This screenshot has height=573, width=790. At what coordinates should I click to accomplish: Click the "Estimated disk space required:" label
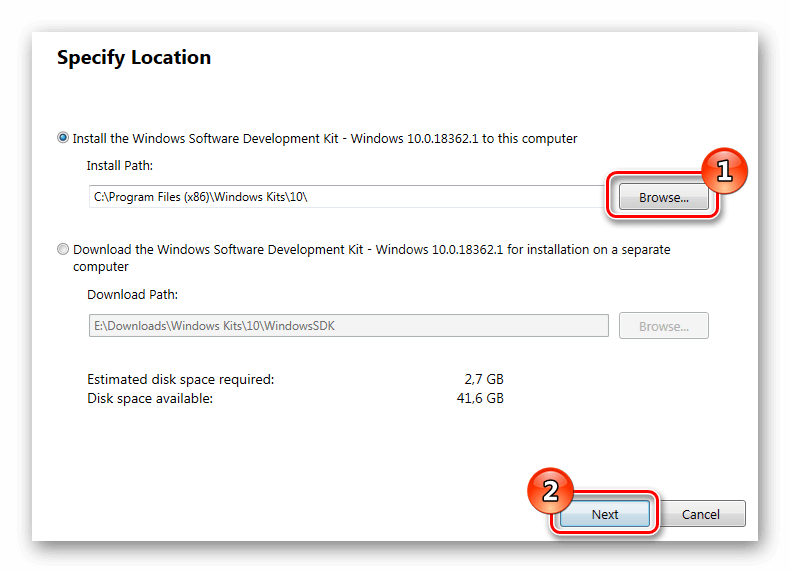180,379
